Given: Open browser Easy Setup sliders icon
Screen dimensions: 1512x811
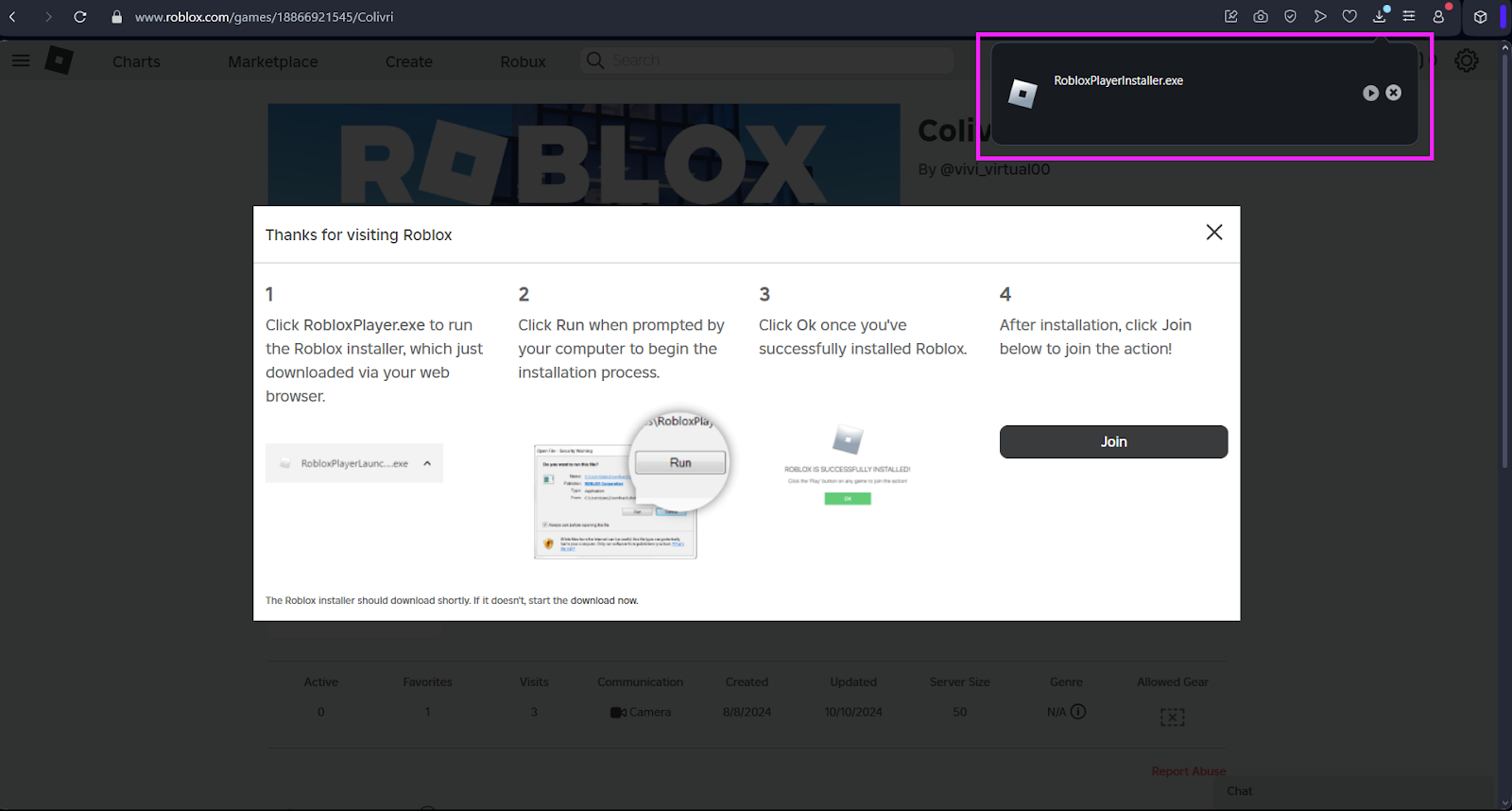Looking at the screenshot, I should click(1409, 16).
